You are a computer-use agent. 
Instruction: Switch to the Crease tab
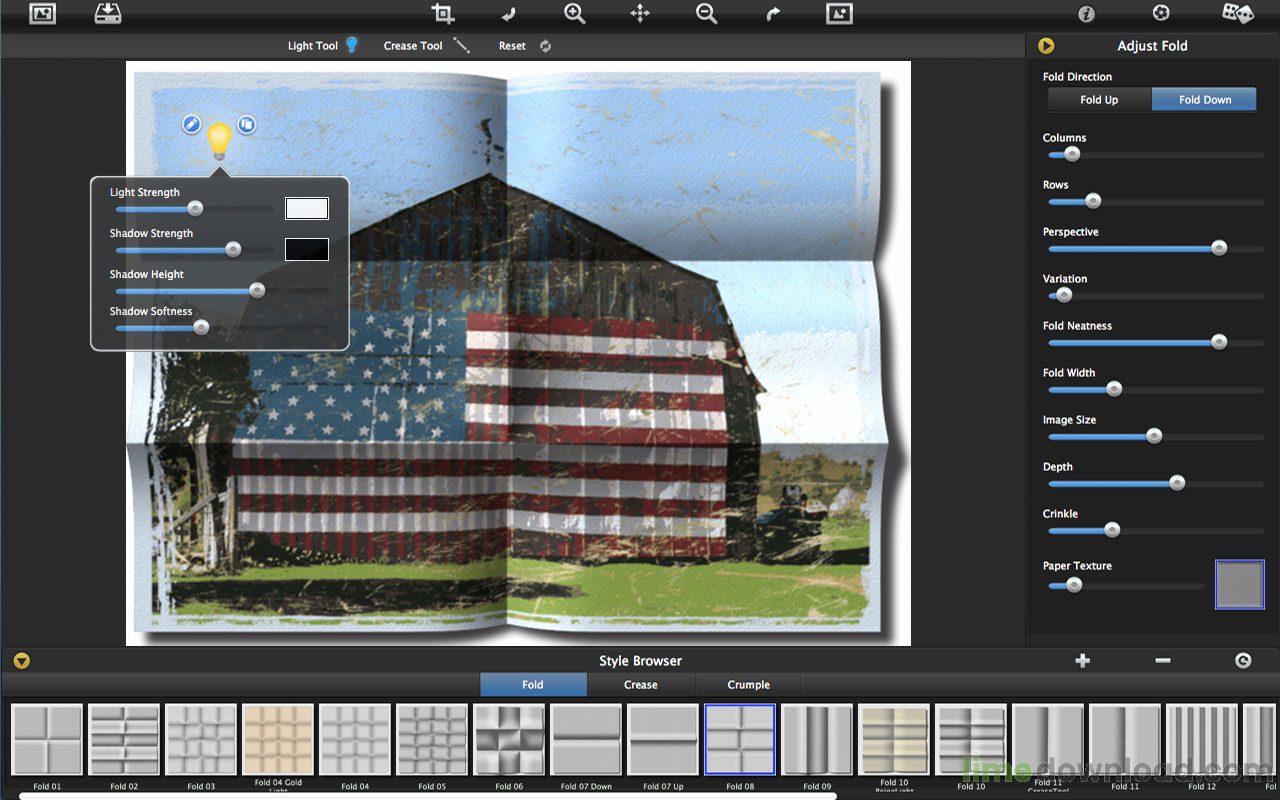click(x=640, y=685)
